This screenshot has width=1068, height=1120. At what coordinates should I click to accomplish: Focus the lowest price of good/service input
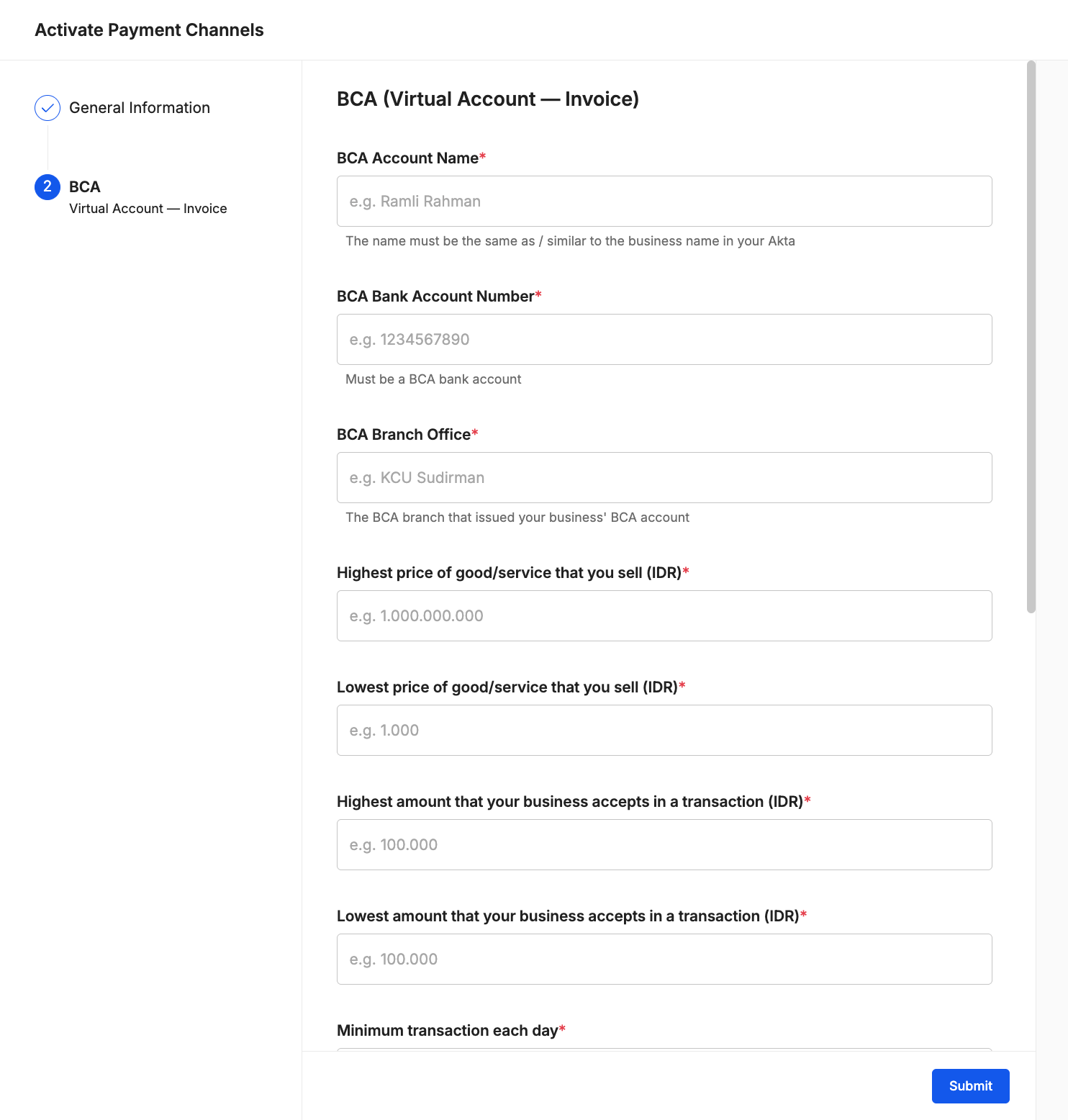coord(664,730)
